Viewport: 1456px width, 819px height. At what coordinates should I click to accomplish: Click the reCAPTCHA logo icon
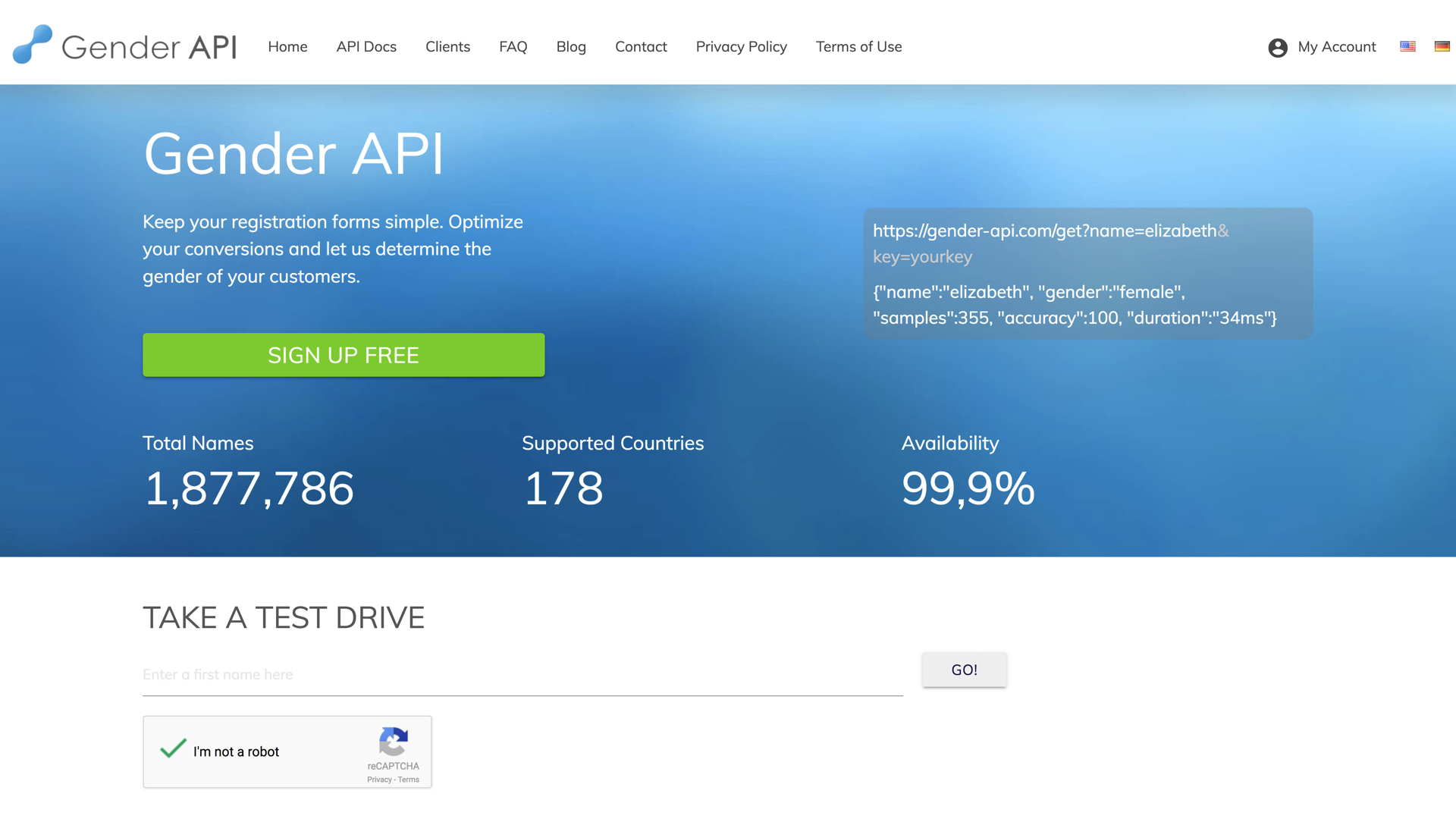click(394, 742)
